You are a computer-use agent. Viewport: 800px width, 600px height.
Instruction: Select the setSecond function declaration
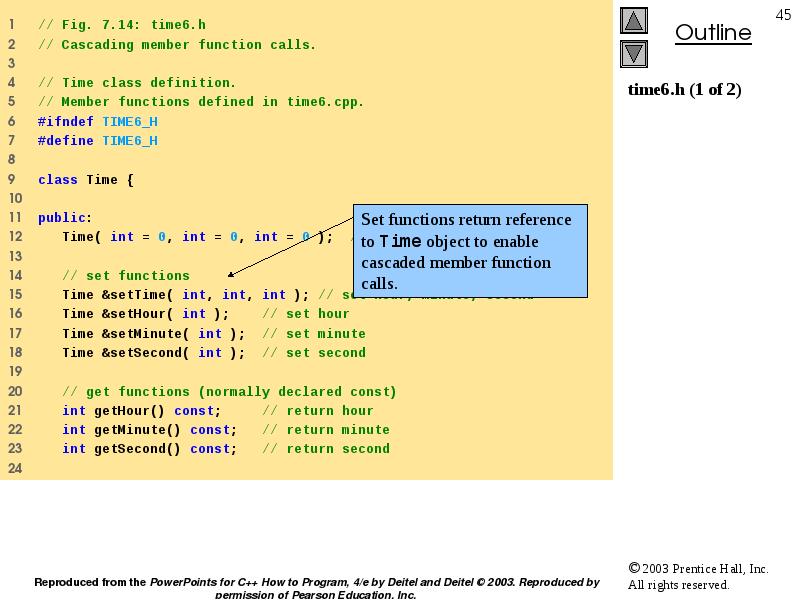tap(153, 353)
